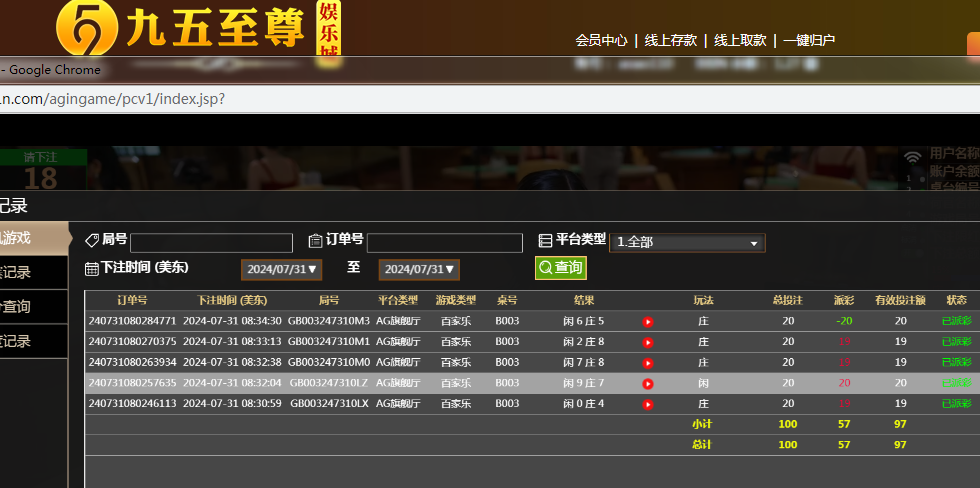Click the 一键归户 link
This screenshot has height=488, width=980.
coord(808,40)
